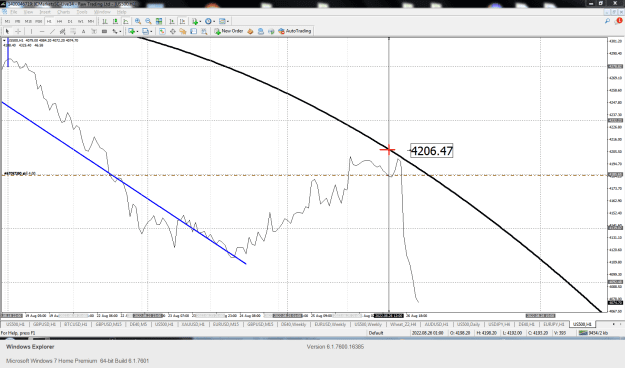This screenshot has width=625, height=368.
Task: Switch to the Wheat_Z2,H4 chart tab
Action: pyautogui.click(x=403, y=325)
